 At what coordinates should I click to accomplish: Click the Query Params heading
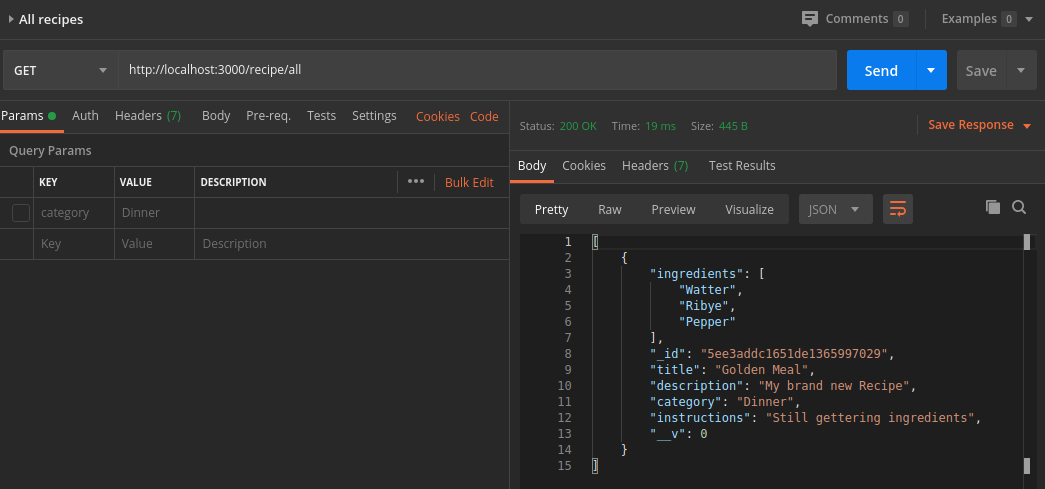pos(50,151)
